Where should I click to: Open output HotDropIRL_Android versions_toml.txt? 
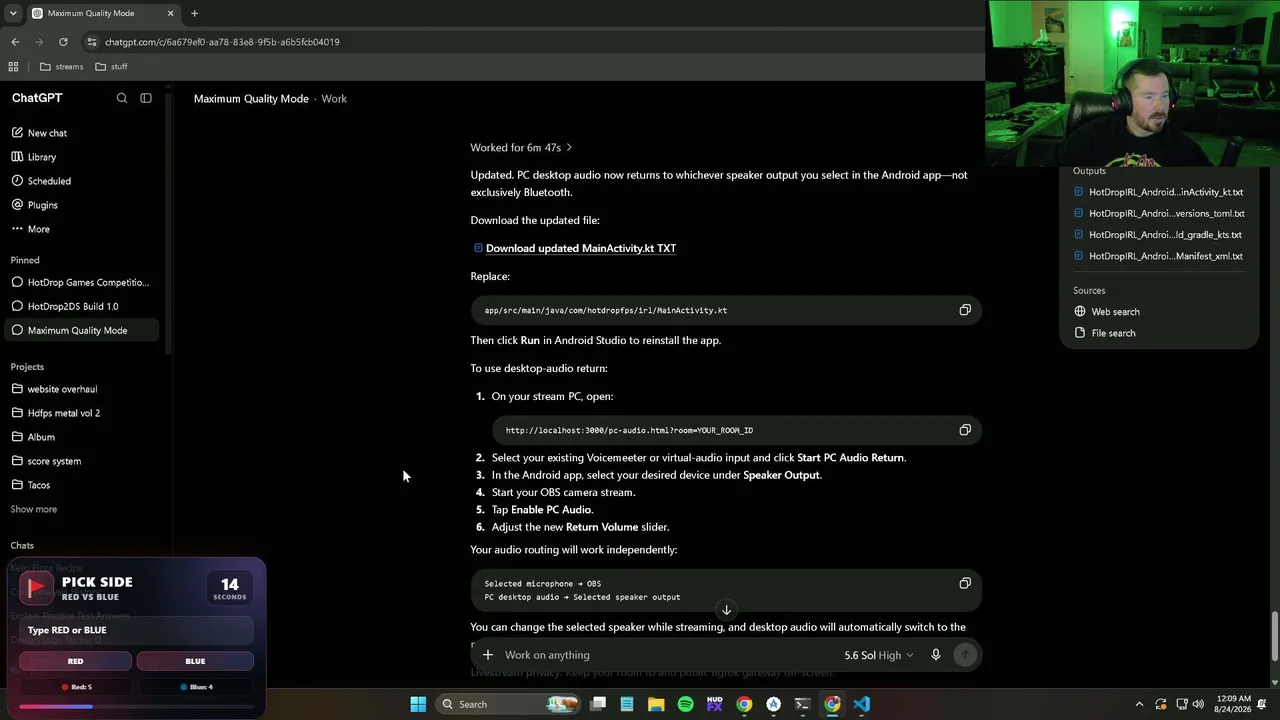click(1158, 213)
